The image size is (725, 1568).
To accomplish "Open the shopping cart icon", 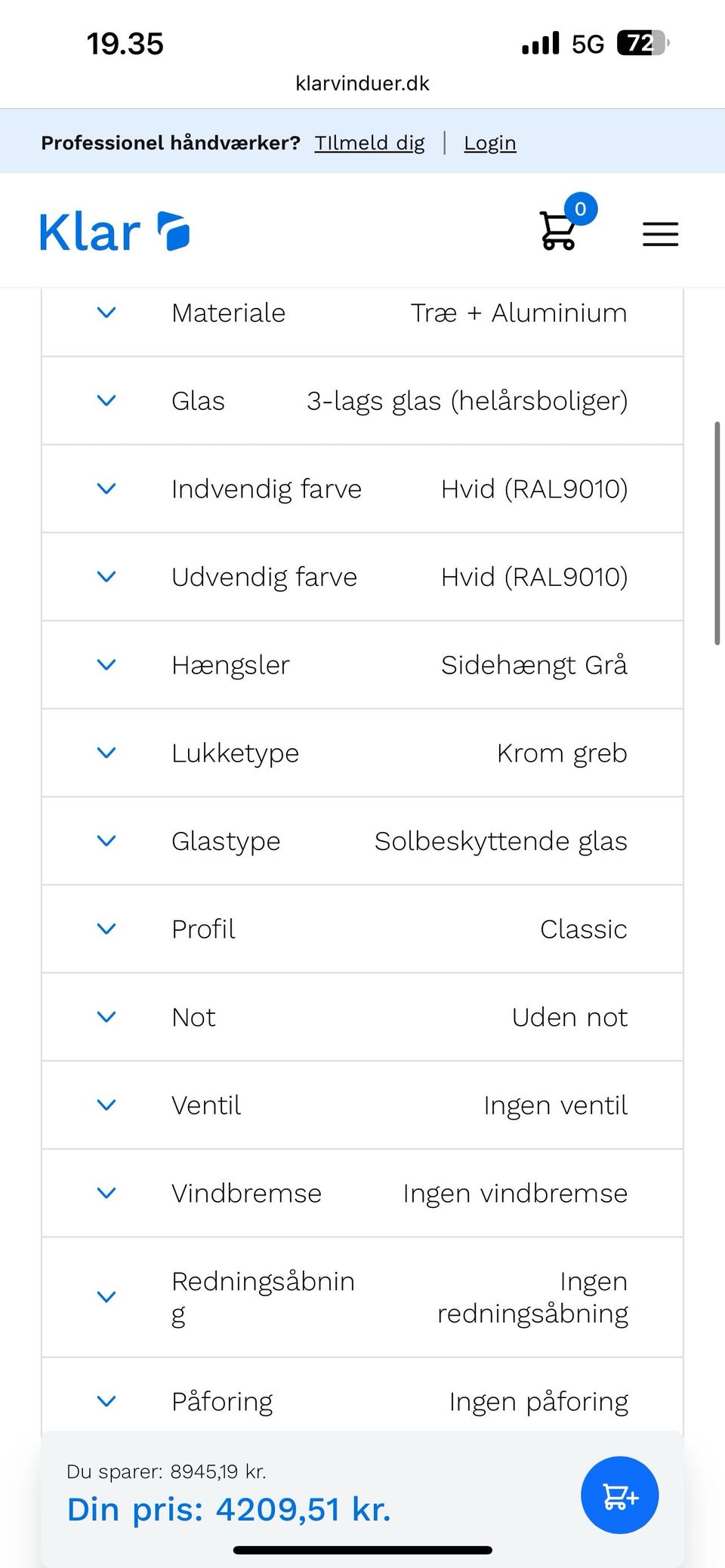I will [x=558, y=231].
